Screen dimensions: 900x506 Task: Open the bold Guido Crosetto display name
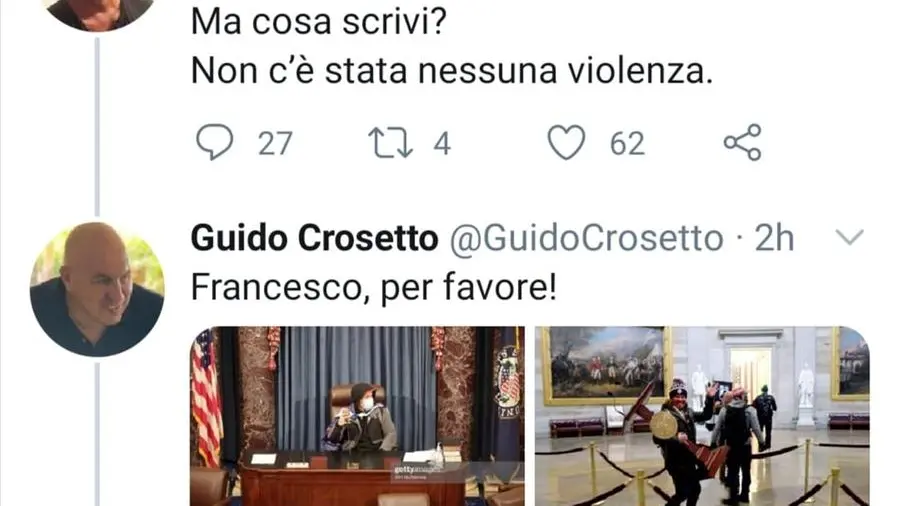tap(314, 238)
